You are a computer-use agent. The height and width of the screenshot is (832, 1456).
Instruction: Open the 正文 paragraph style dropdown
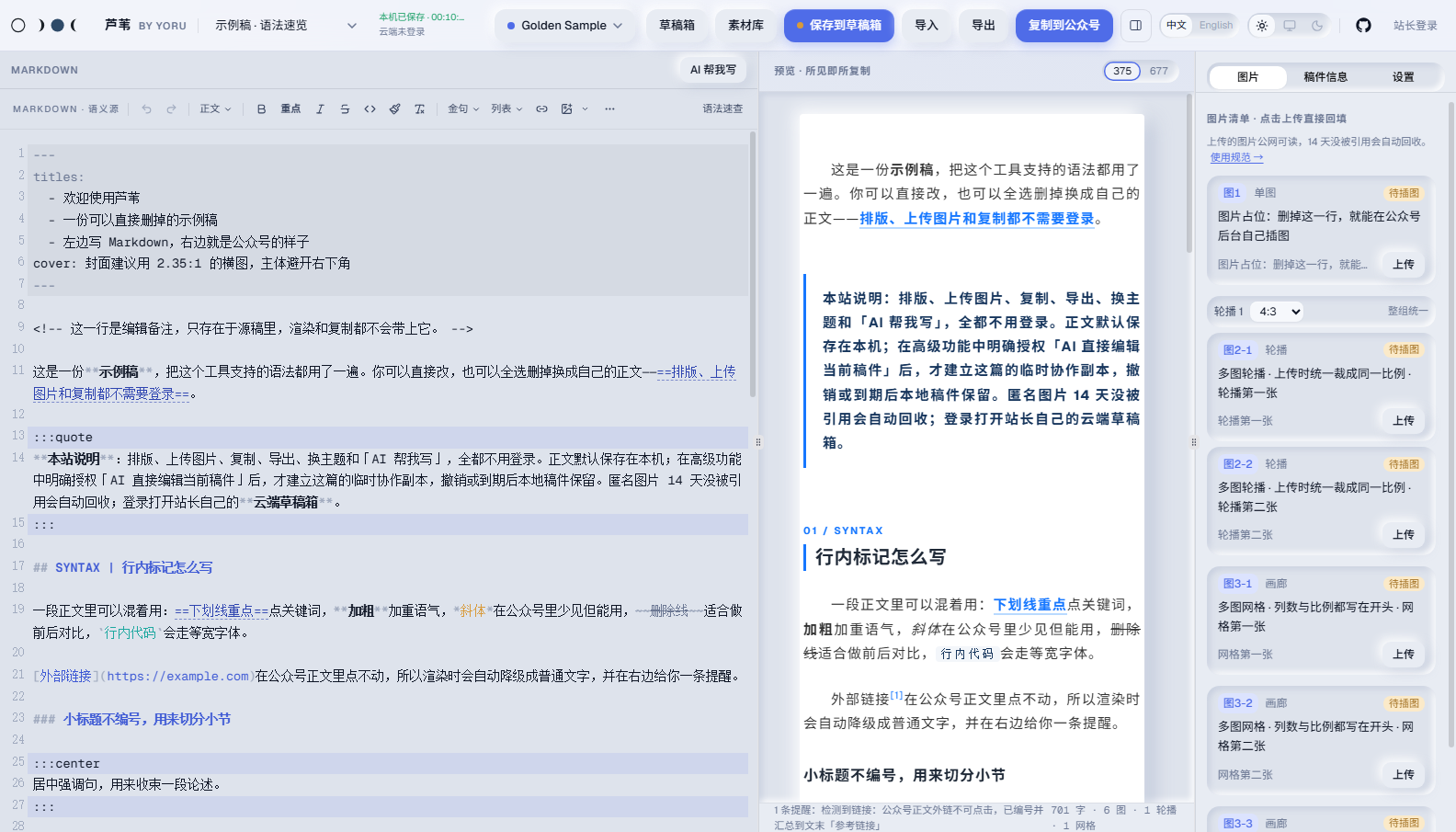(216, 108)
